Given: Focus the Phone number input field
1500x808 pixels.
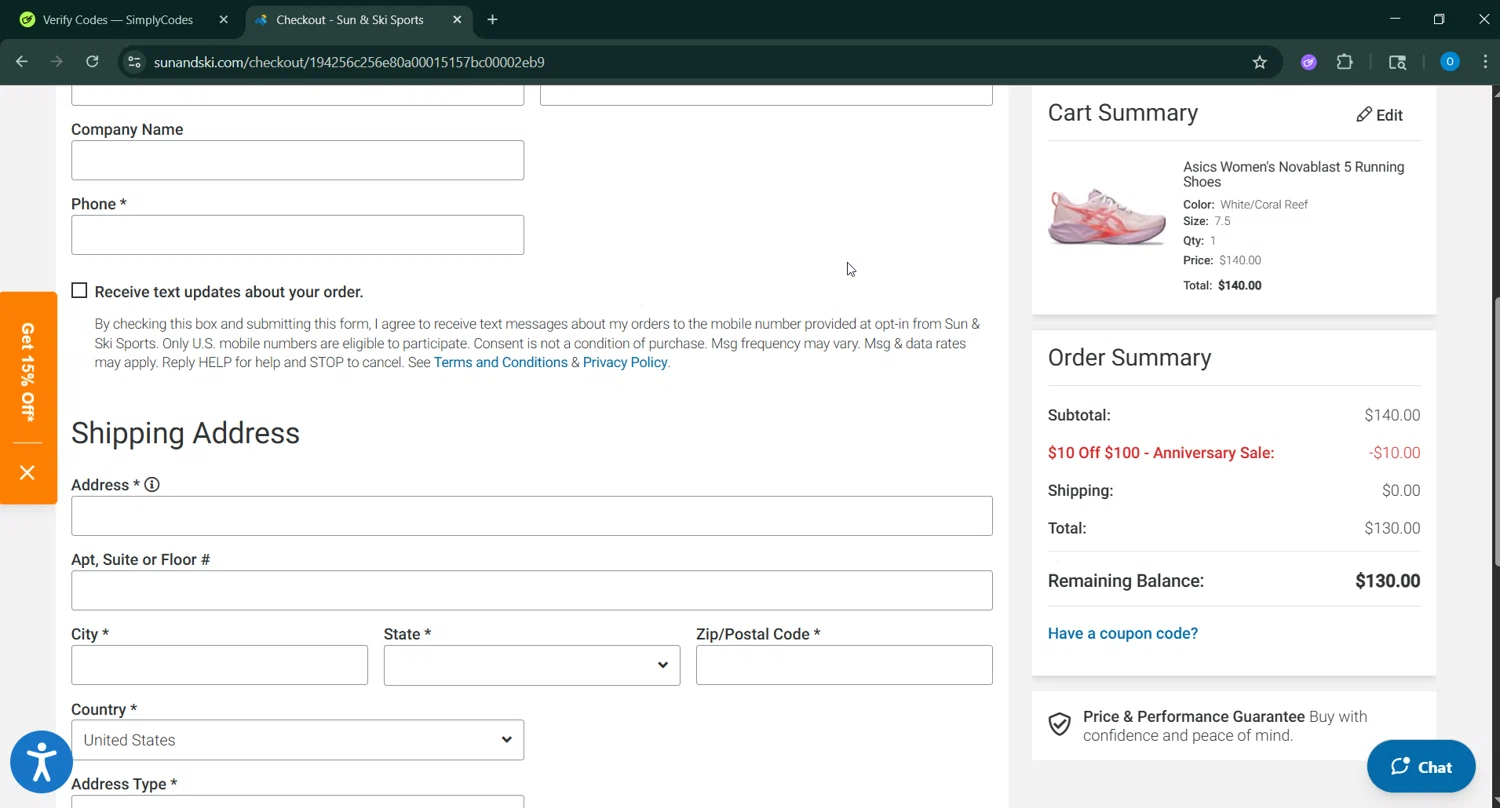Looking at the screenshot, I should [297, 235].
